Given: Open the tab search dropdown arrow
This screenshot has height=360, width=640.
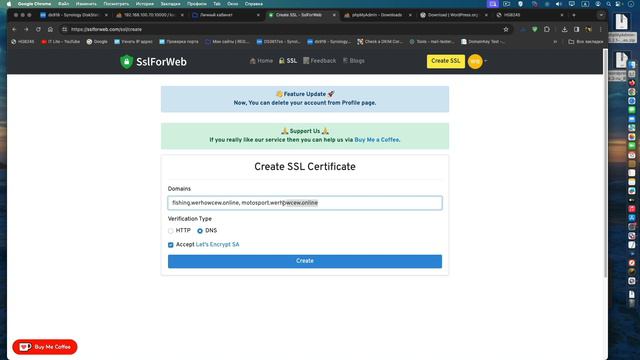Looking at the screenshot, I should pos(601,15).
